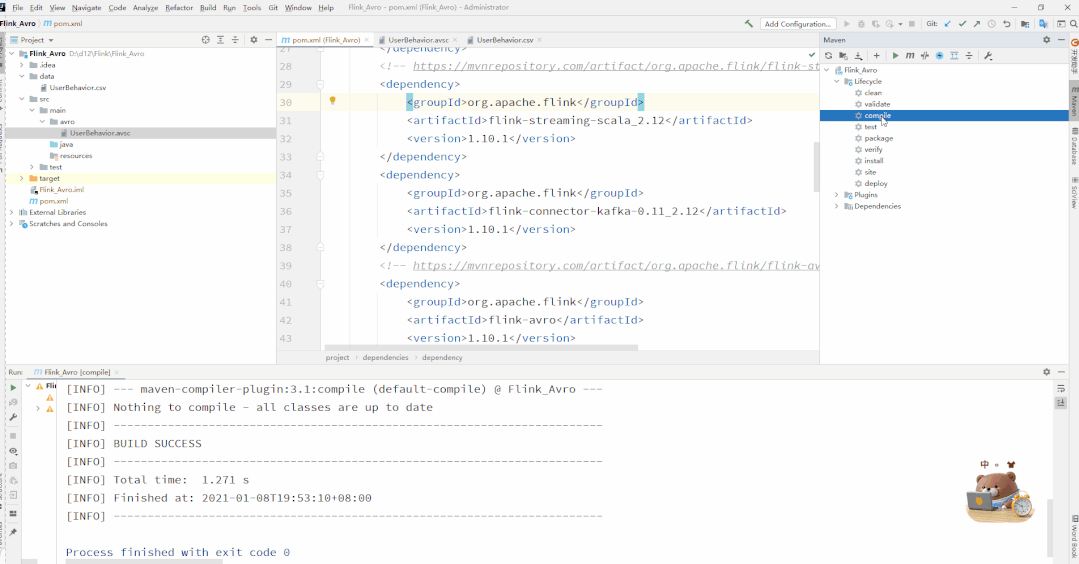Open mvnrepository link on line 28
The width and height of the screenshot is (1079, 564).
coord(616,66)
